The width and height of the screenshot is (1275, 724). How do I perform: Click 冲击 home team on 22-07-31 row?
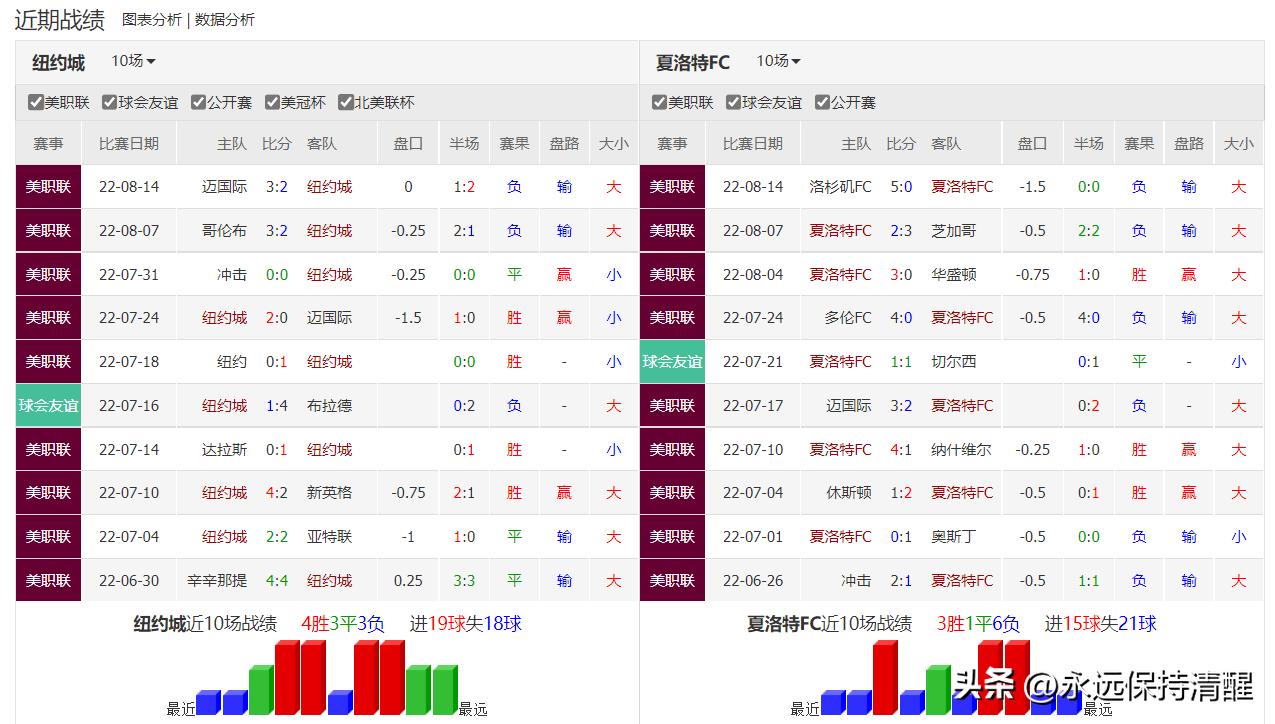[232, 274]
